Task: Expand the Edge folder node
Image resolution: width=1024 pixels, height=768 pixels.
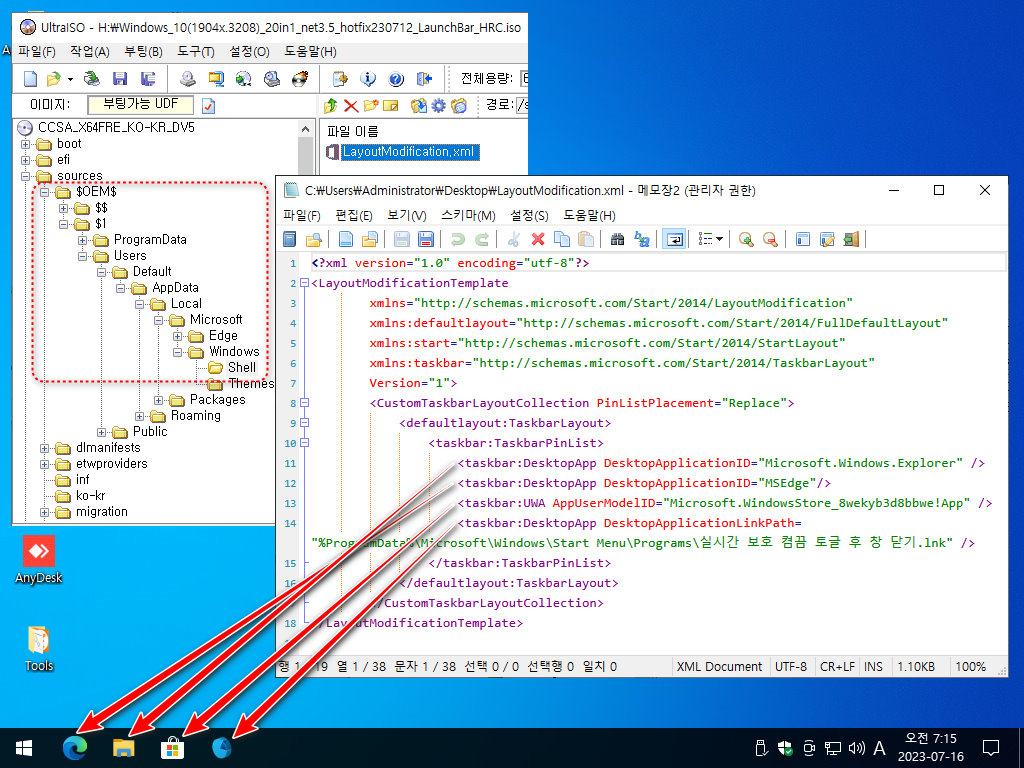Action: tap(178, 336)
